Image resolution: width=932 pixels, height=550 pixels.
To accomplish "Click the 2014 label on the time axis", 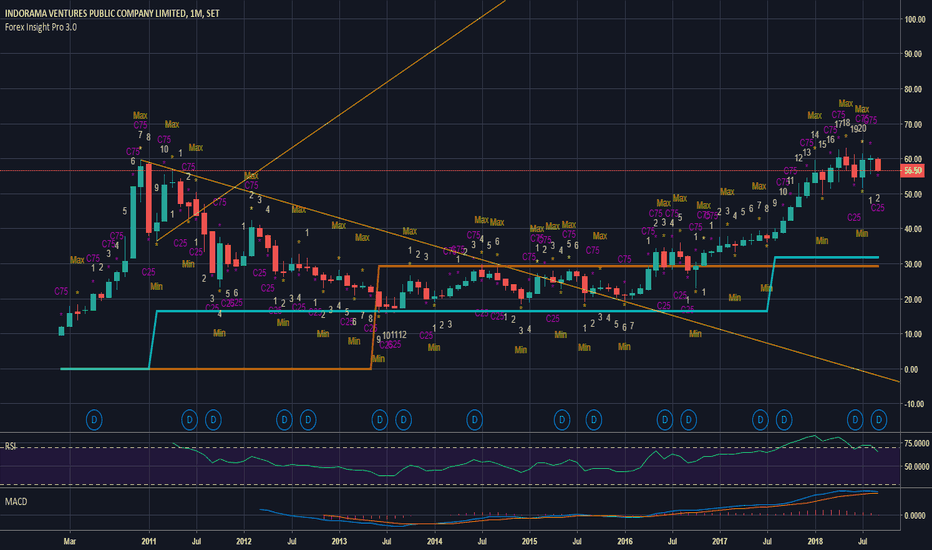I will point(434,541).
